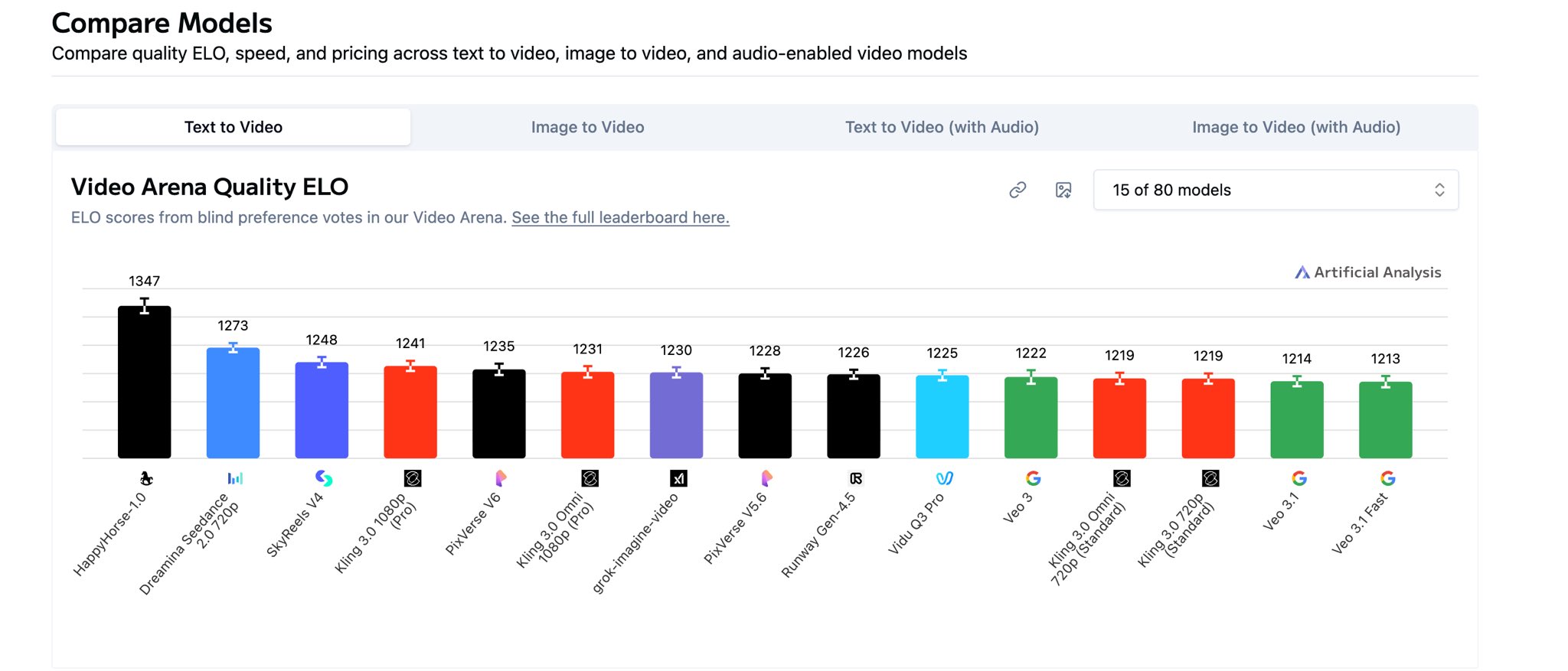Click the Runway Gen-4.5 logo icon
Screen dimensions: 1568x671
[855, 479]
